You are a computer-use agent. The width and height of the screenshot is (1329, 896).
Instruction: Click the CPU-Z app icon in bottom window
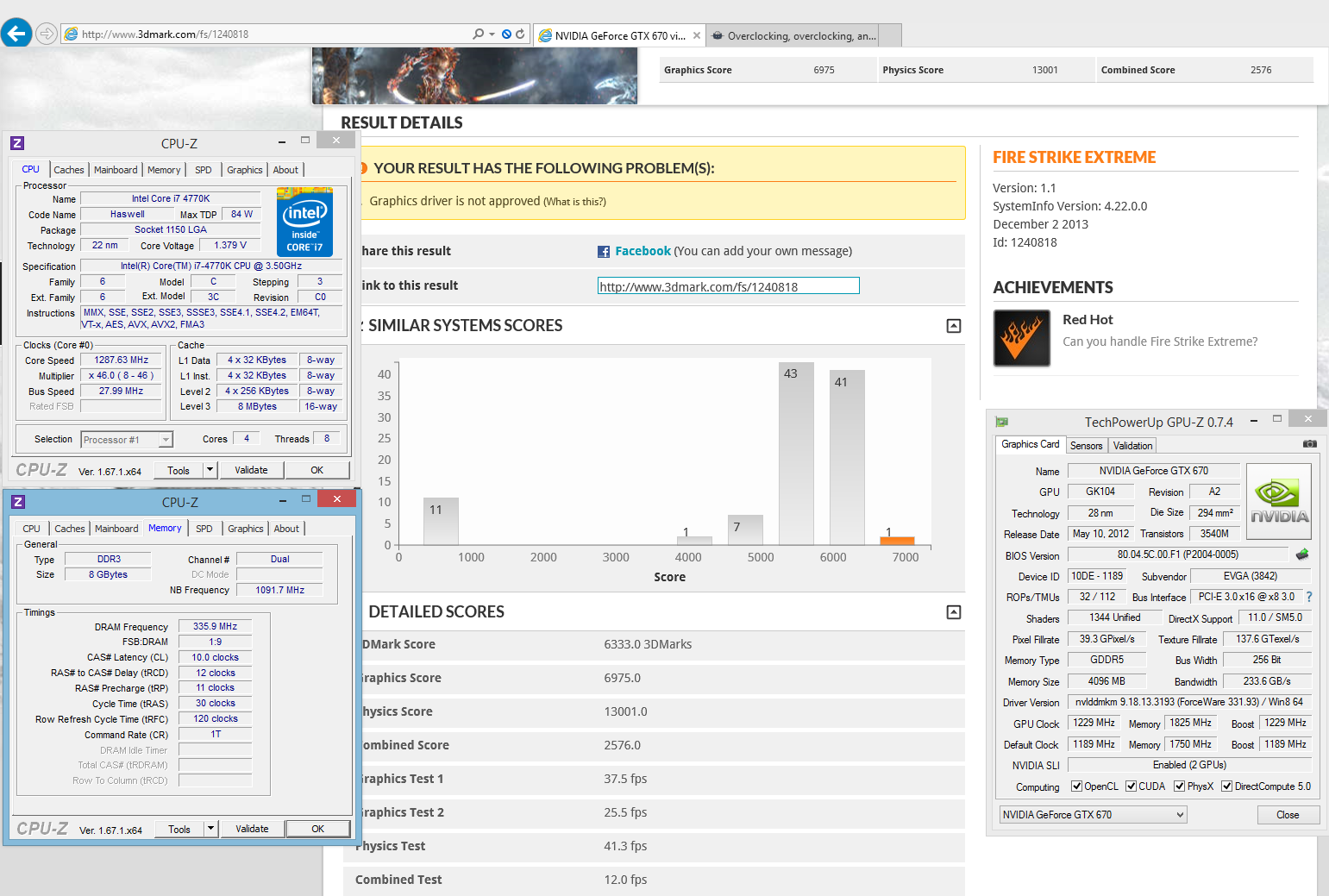click(x=18, y=502)
